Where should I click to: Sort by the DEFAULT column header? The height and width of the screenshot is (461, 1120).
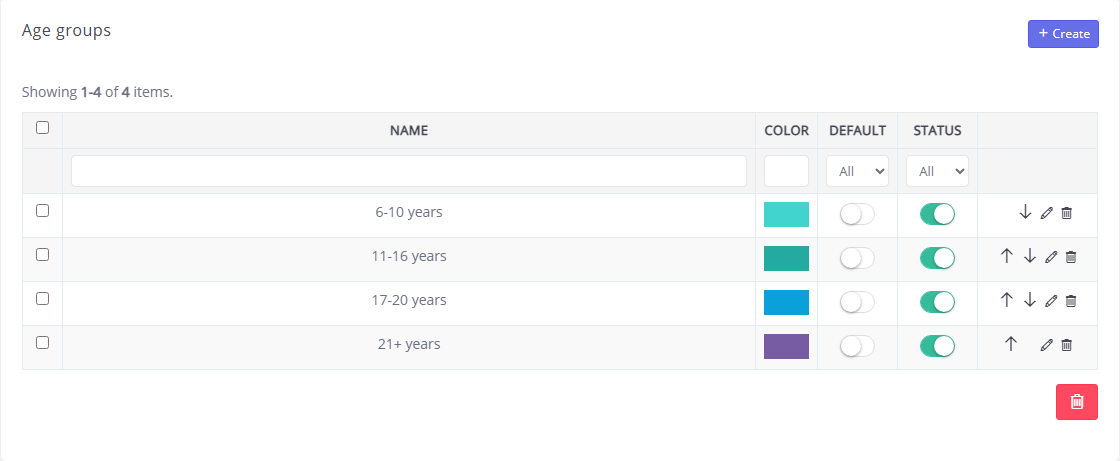coord(857,131)
